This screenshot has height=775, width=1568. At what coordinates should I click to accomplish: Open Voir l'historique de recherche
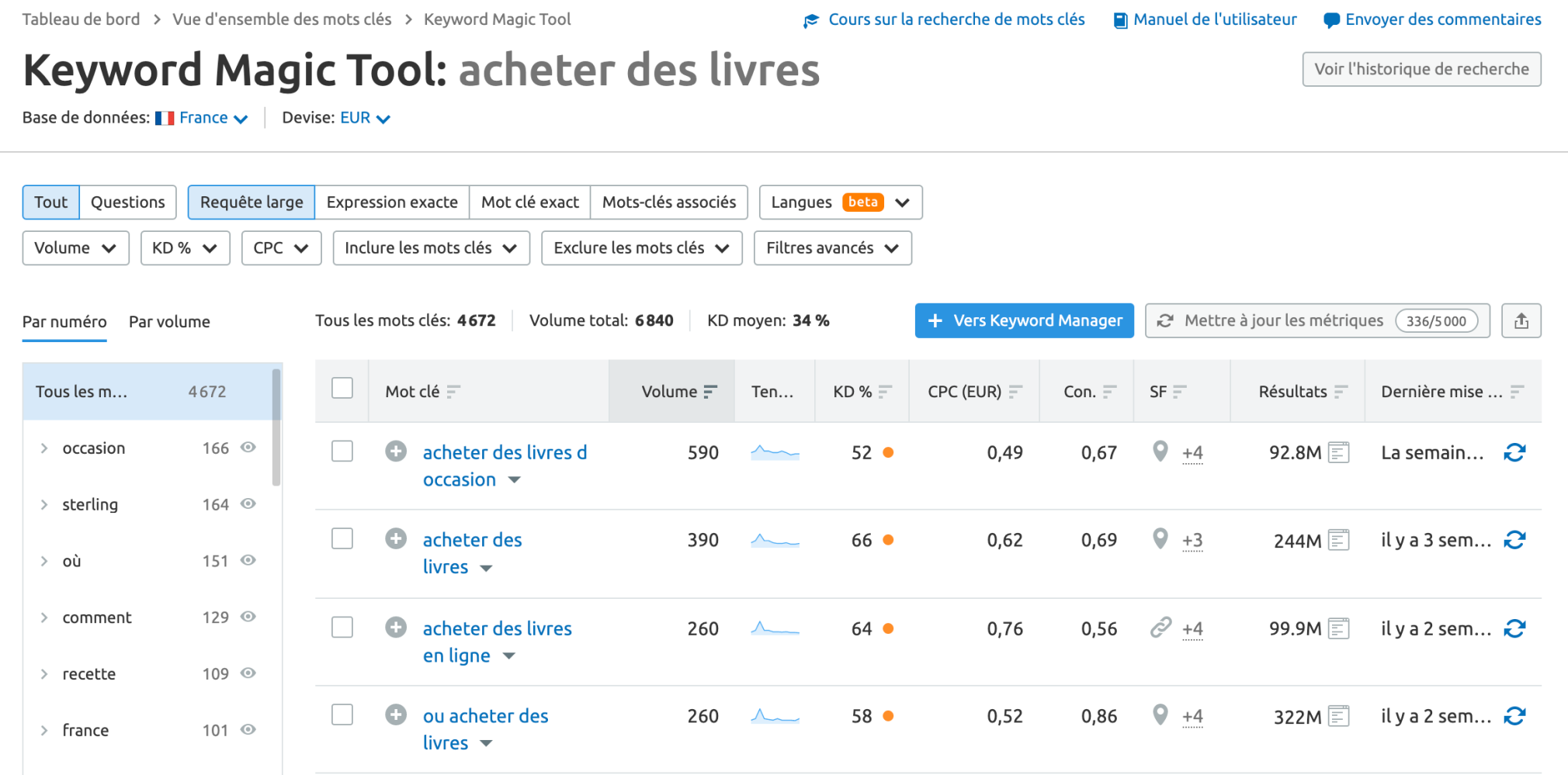pos(1421,68)
